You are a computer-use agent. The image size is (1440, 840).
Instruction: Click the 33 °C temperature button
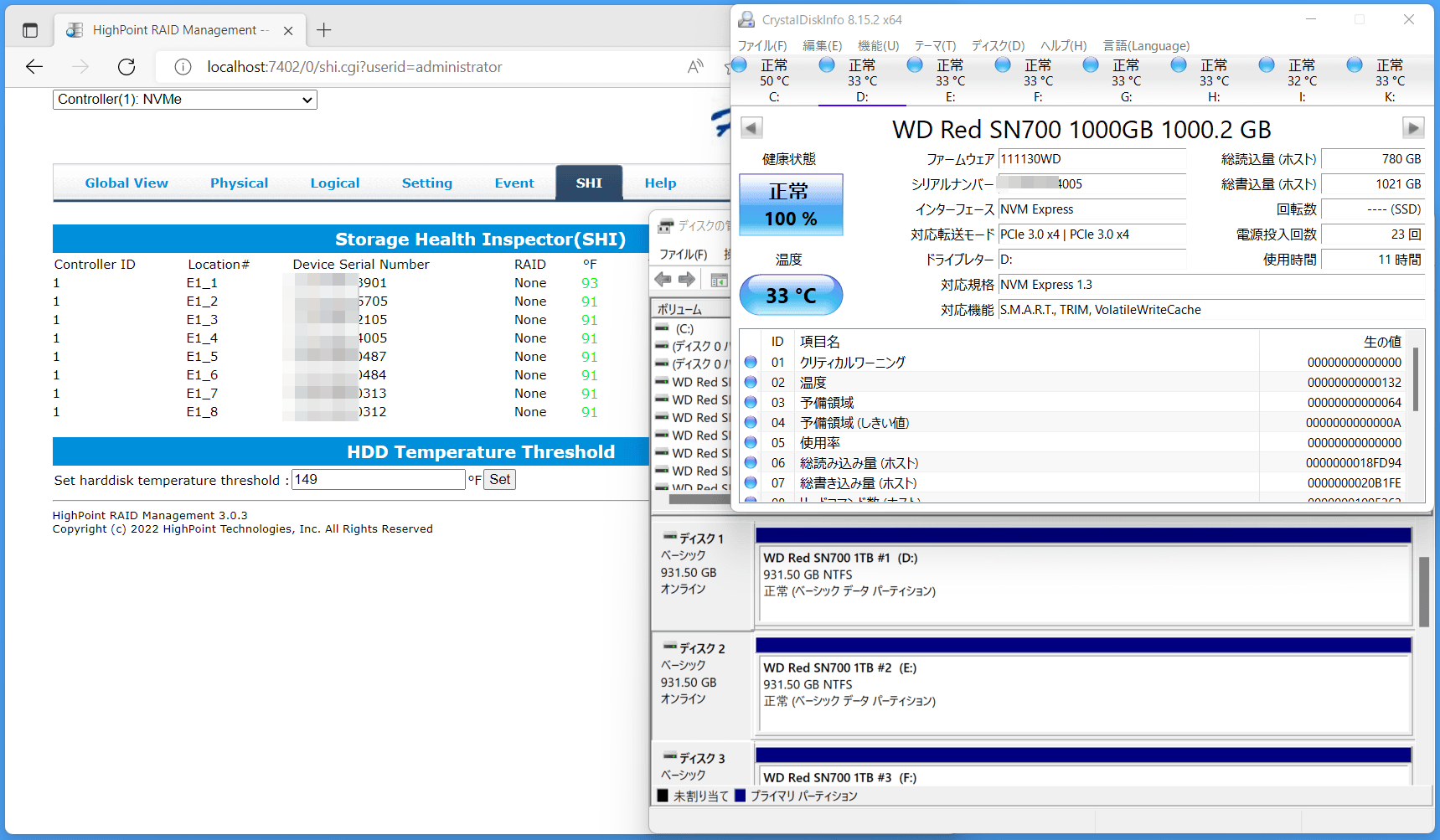pos(791,295)
